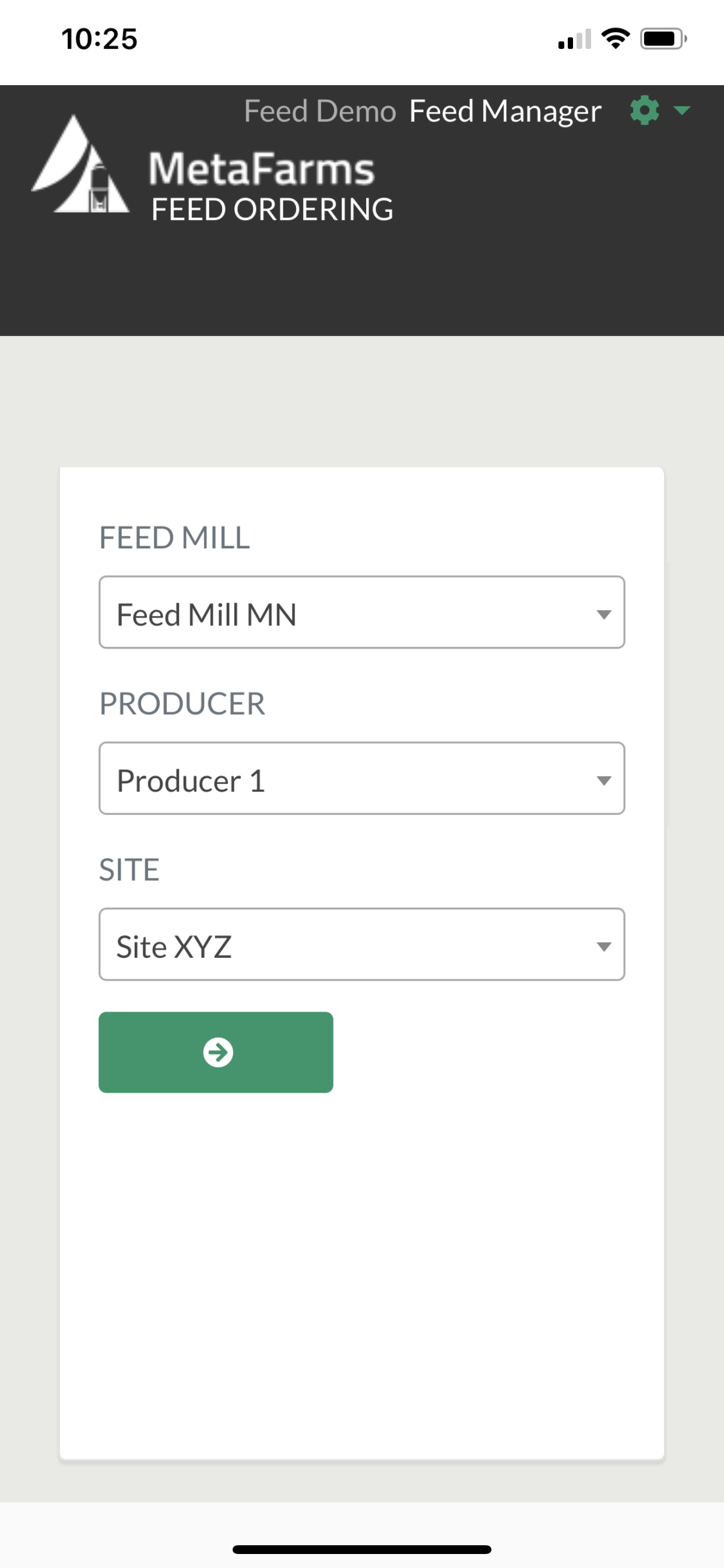Click the arrow in the Feed Mill MN field
Viewport: 724px width, 1568px height.
coord(603,614)
